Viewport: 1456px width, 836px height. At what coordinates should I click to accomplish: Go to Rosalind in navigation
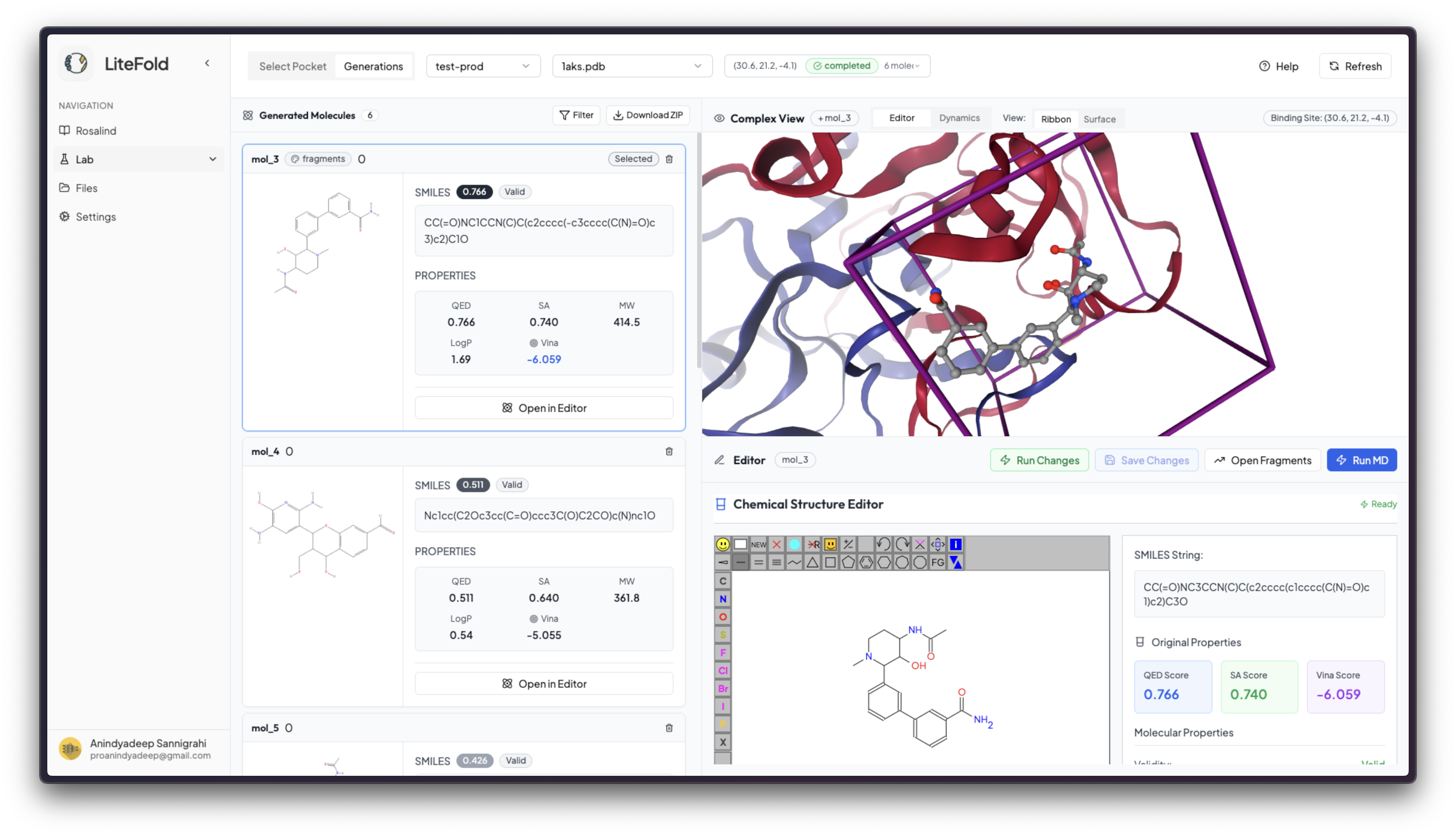click(x=139, y=130)
